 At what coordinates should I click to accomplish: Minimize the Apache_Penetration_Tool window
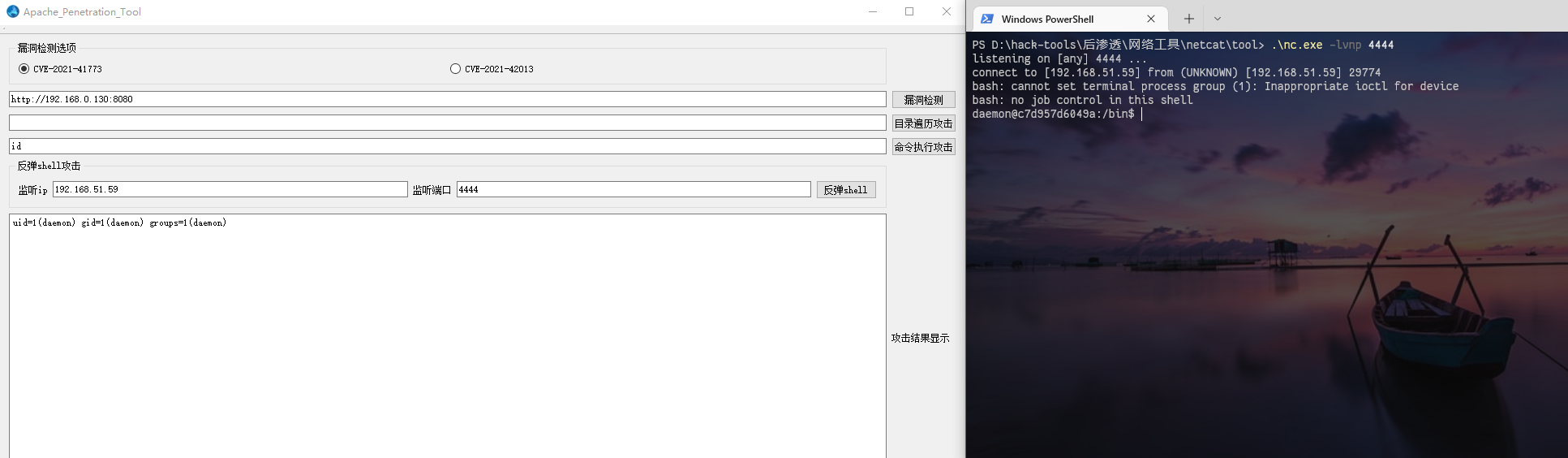(x=873, y=11)
